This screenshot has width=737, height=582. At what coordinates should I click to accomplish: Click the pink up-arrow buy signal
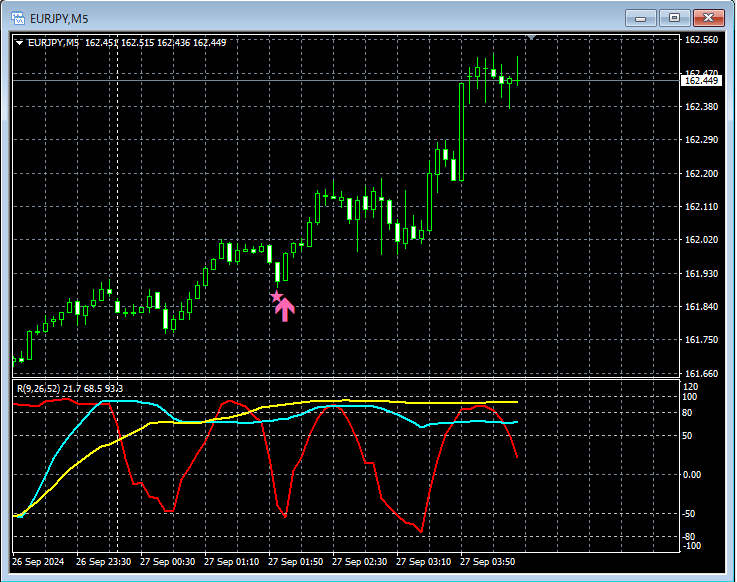pos(285,309)
